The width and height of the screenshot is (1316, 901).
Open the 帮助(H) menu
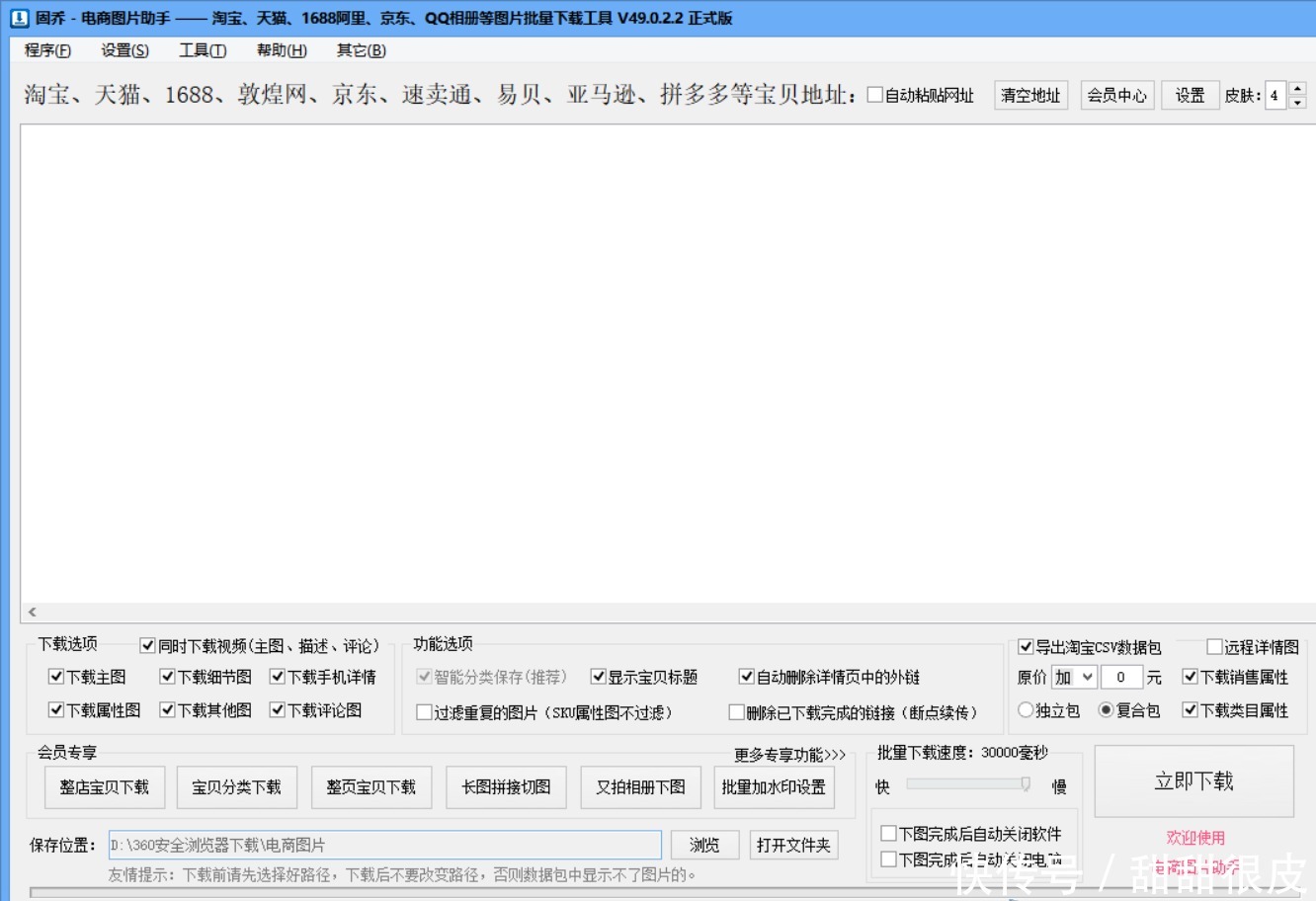click(282, 50)
